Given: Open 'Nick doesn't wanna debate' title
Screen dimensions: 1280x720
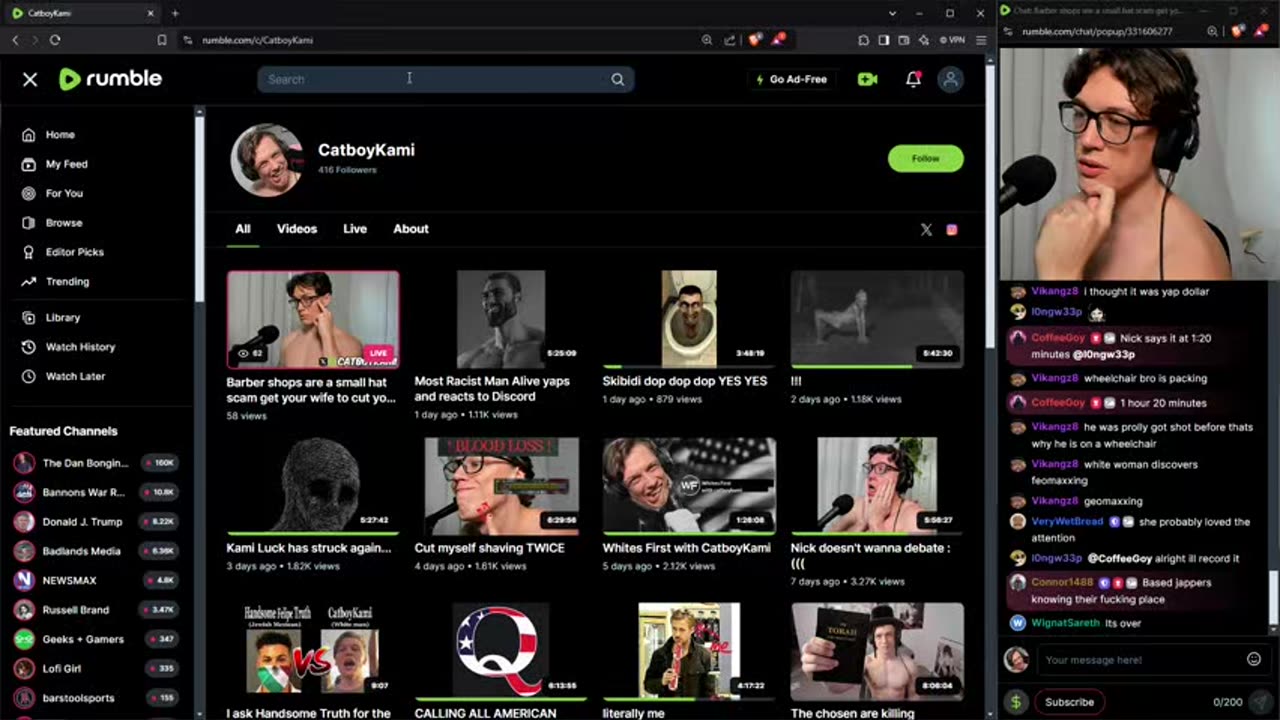Looking at the screenshot, I should (871, 555).
